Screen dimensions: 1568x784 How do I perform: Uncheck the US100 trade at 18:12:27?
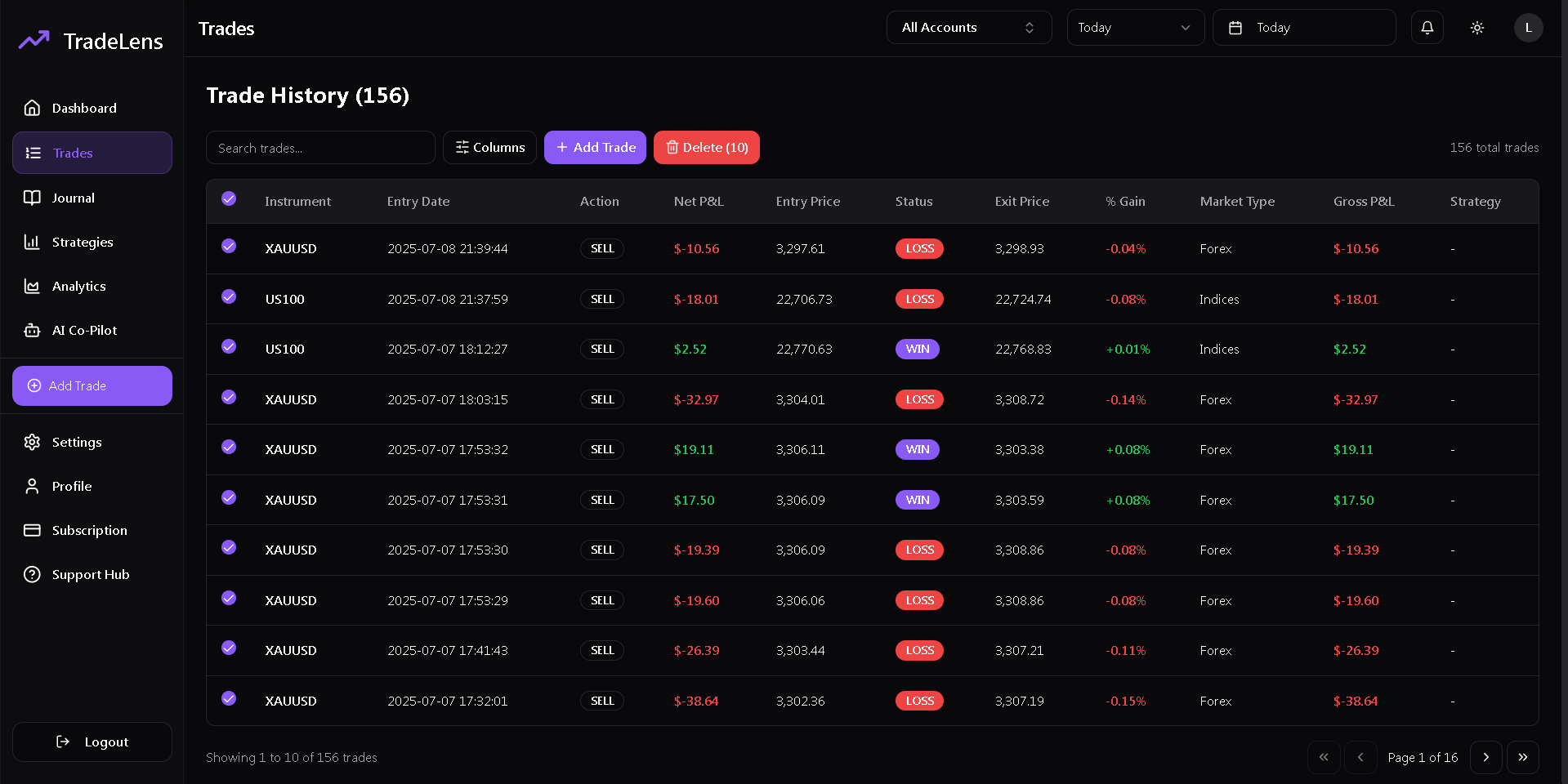[x=229, y=346]
